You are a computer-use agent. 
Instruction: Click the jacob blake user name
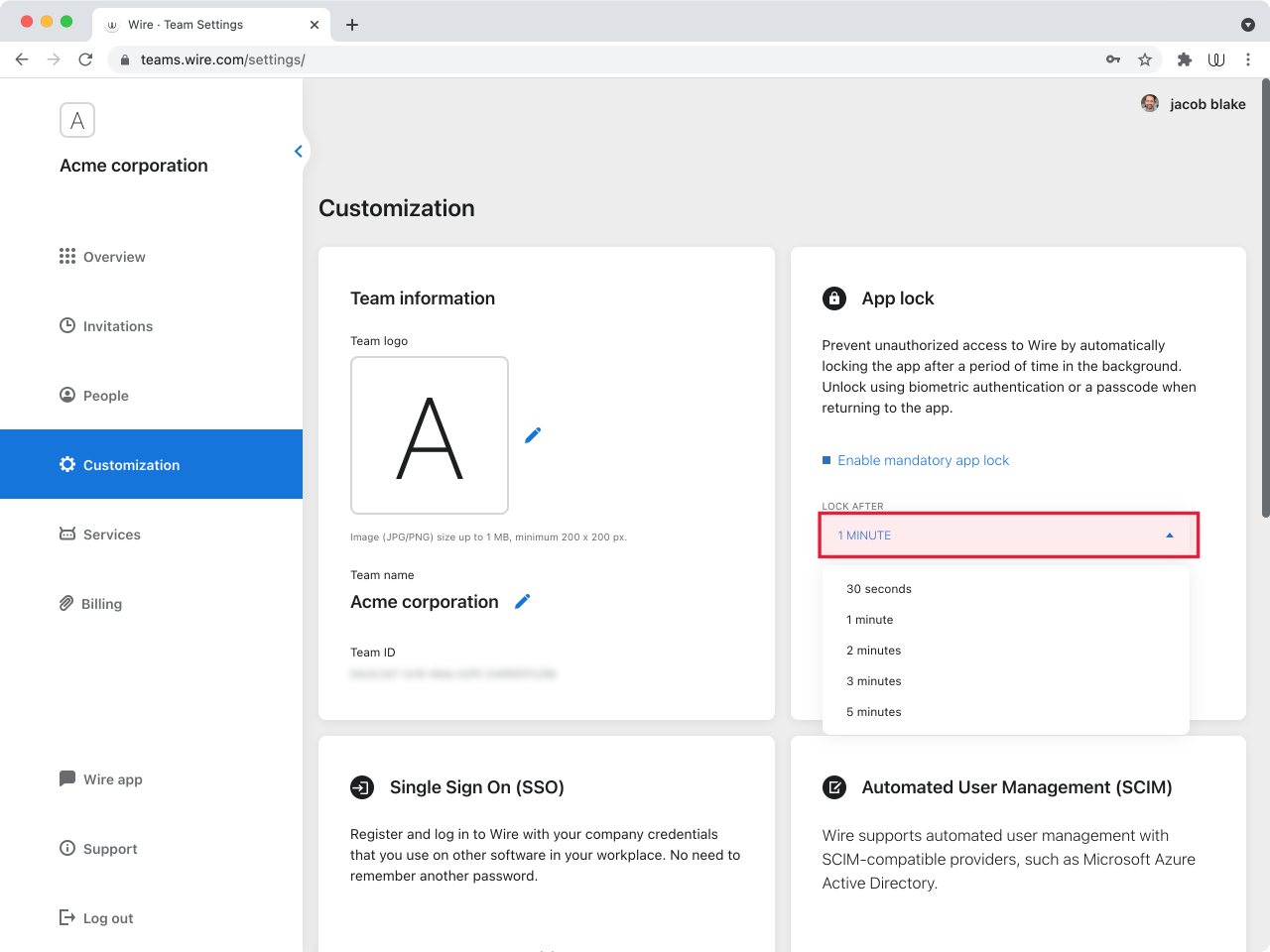(1207, 104)
